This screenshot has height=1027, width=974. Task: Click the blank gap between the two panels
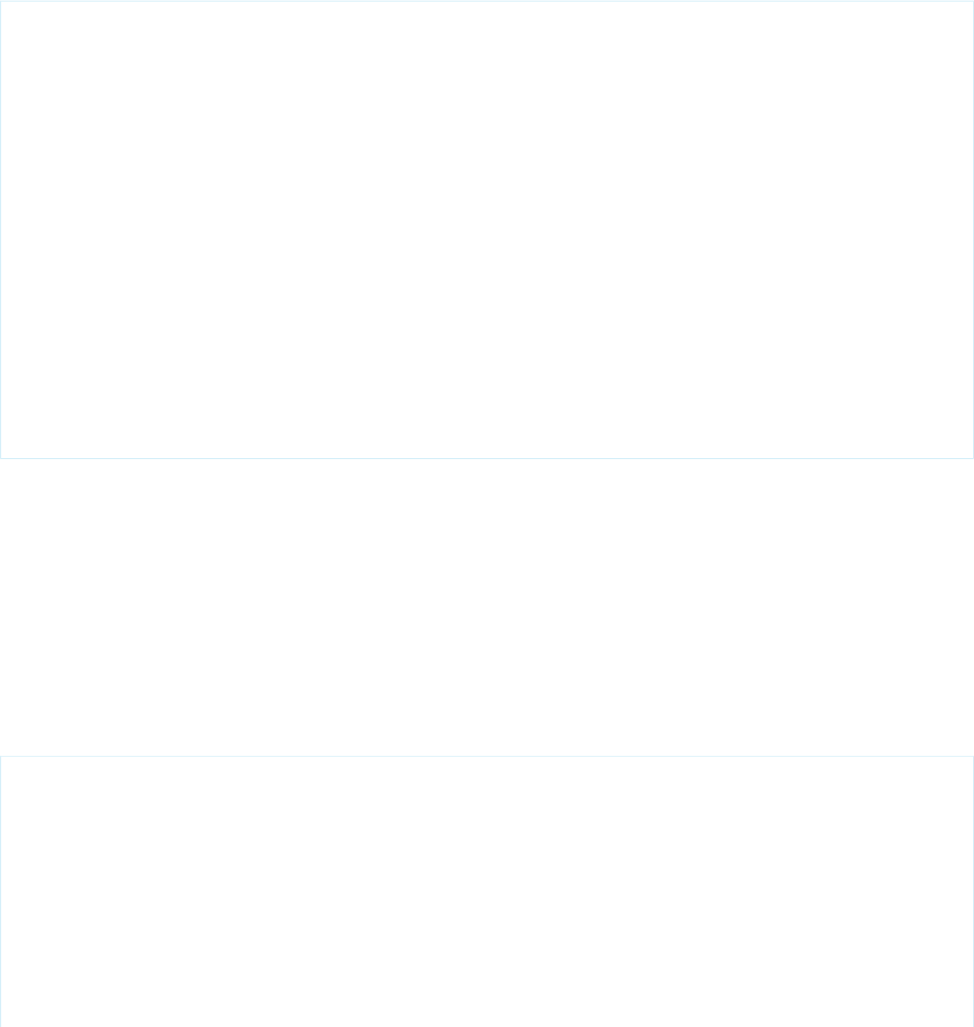[x=487, y=607]
